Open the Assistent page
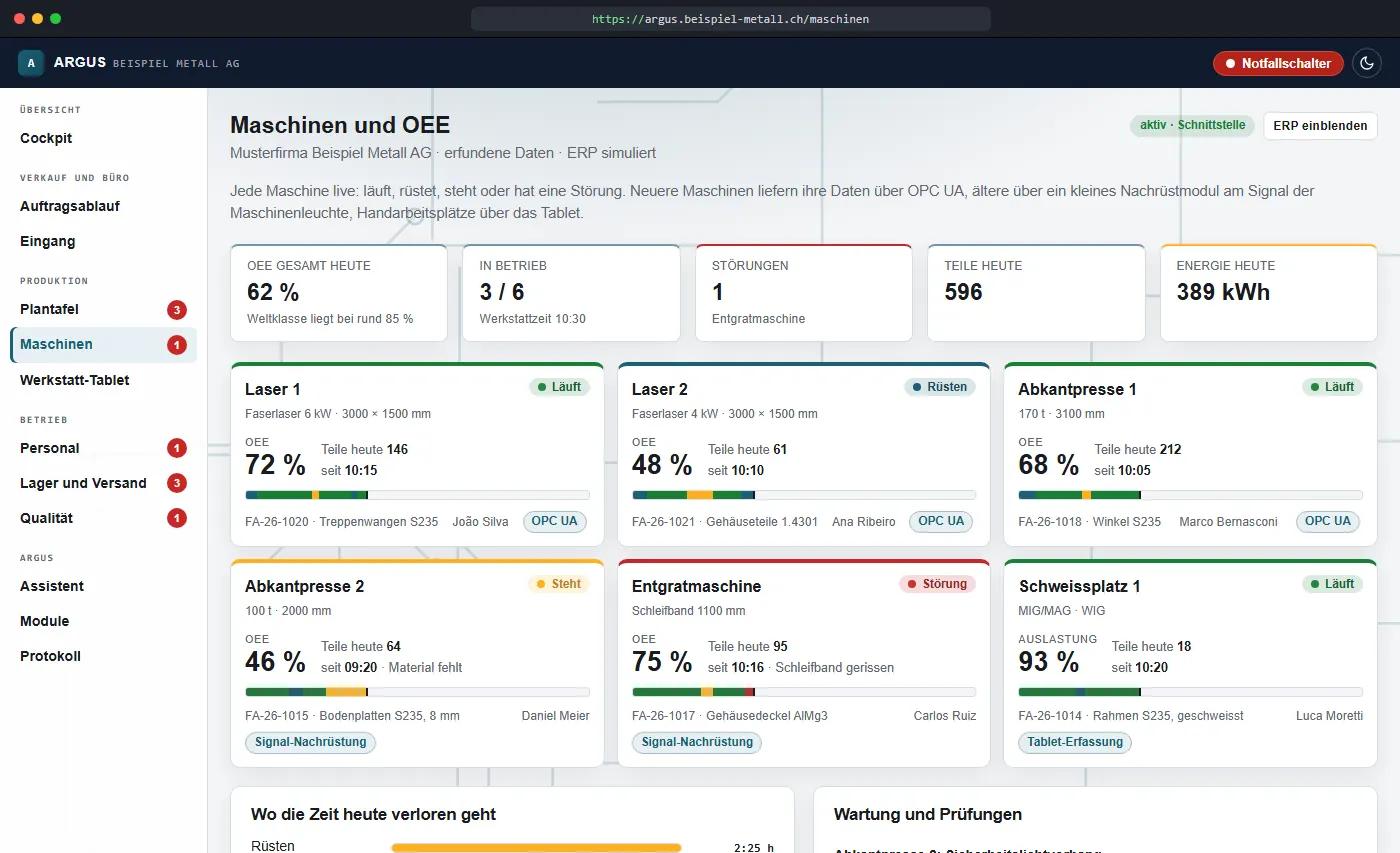This screenshot has height=853, width=1400. click(x=103, y=586)
